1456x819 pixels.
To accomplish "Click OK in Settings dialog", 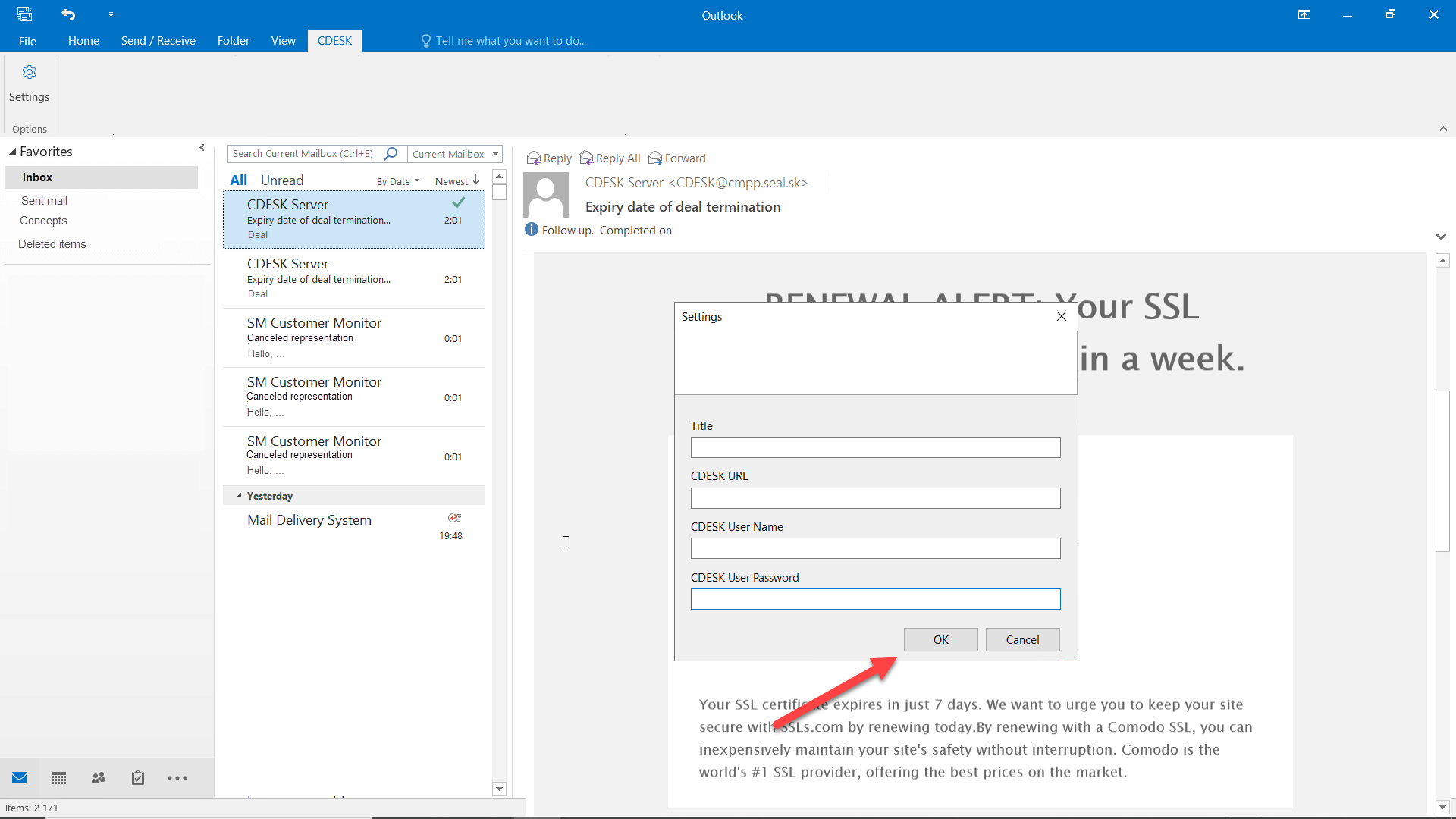I will point(940,640).
